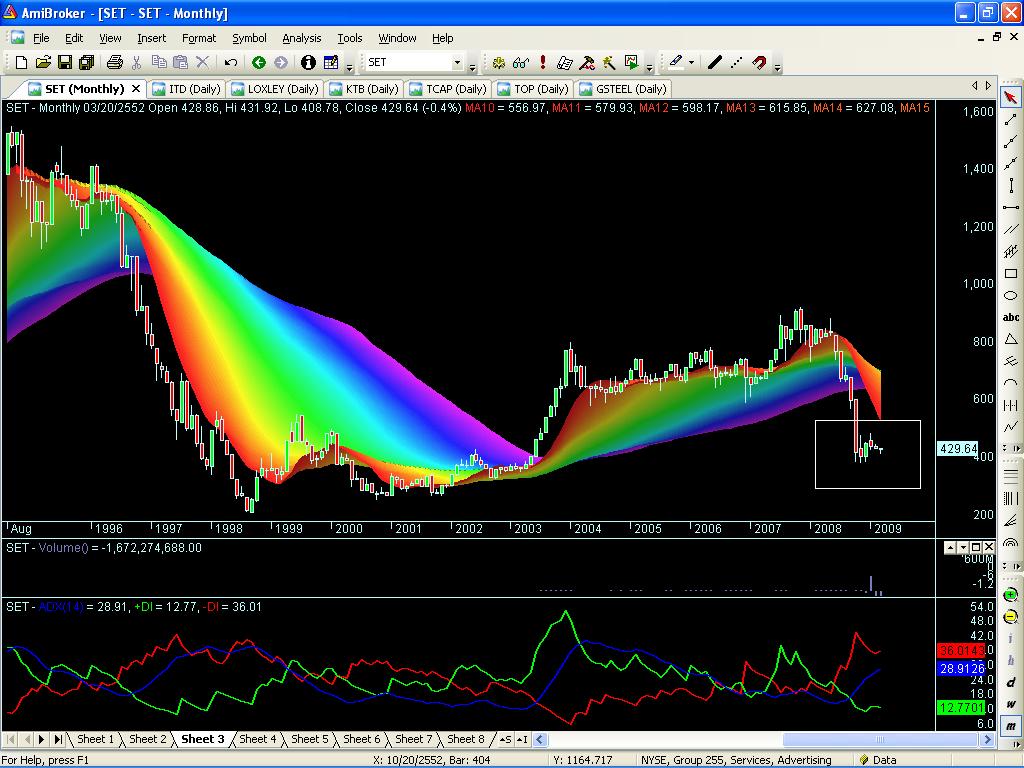Close the SET (Monthly) tab
Screen dimensions: 1024x768
pos(136,89)
